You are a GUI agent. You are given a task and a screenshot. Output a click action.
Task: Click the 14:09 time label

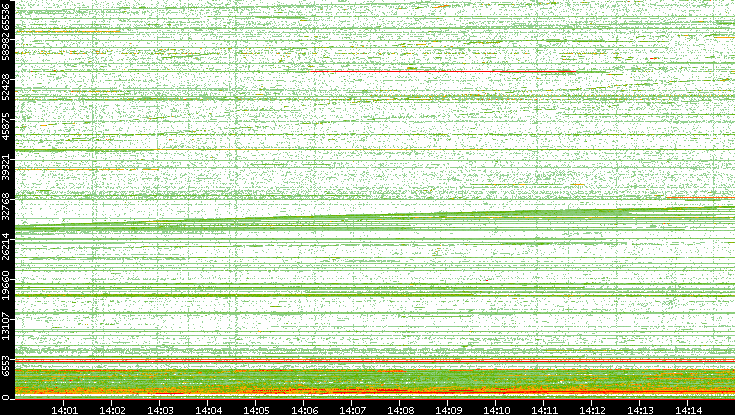coord(449,409)
